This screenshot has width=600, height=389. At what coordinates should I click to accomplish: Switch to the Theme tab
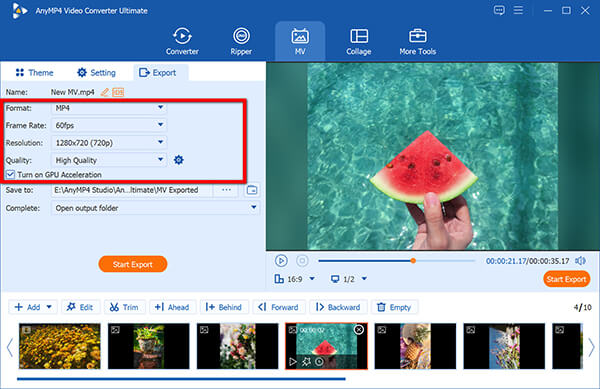point(34,73)
